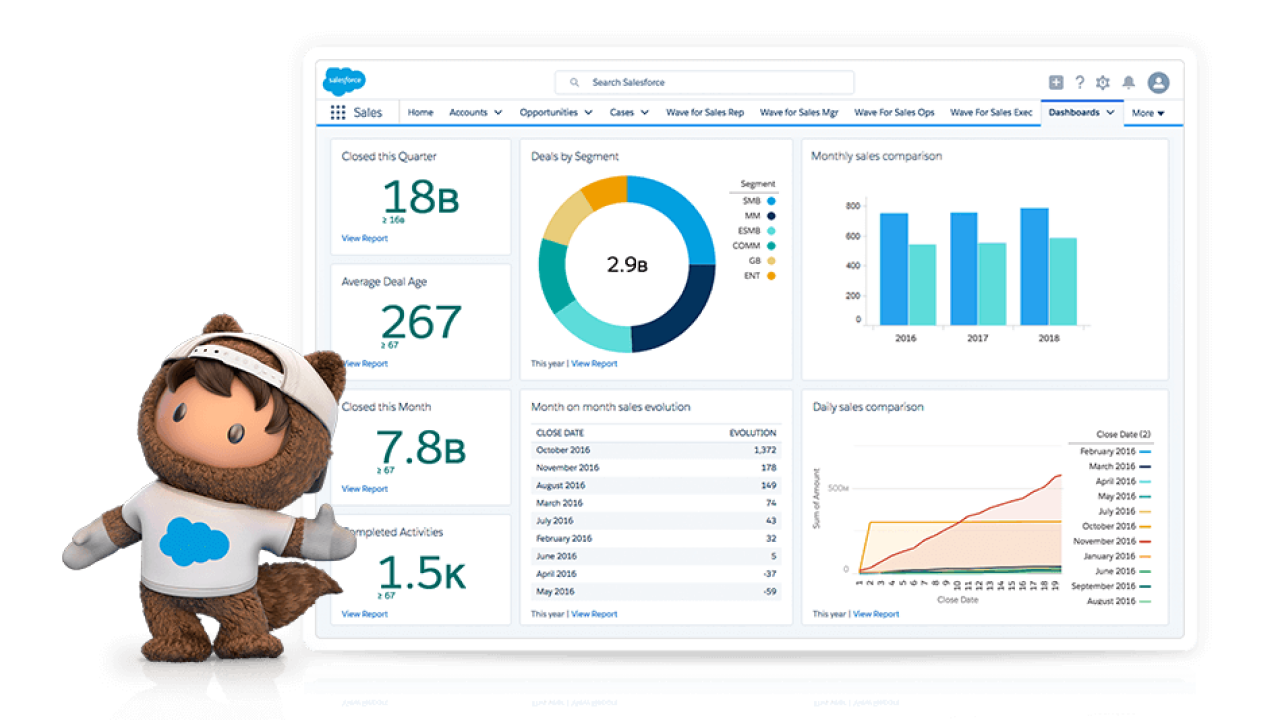Open the Opportunities tab
This screenshot has height=720, width=1280.
pyautogui.click(x=549, y=113)
